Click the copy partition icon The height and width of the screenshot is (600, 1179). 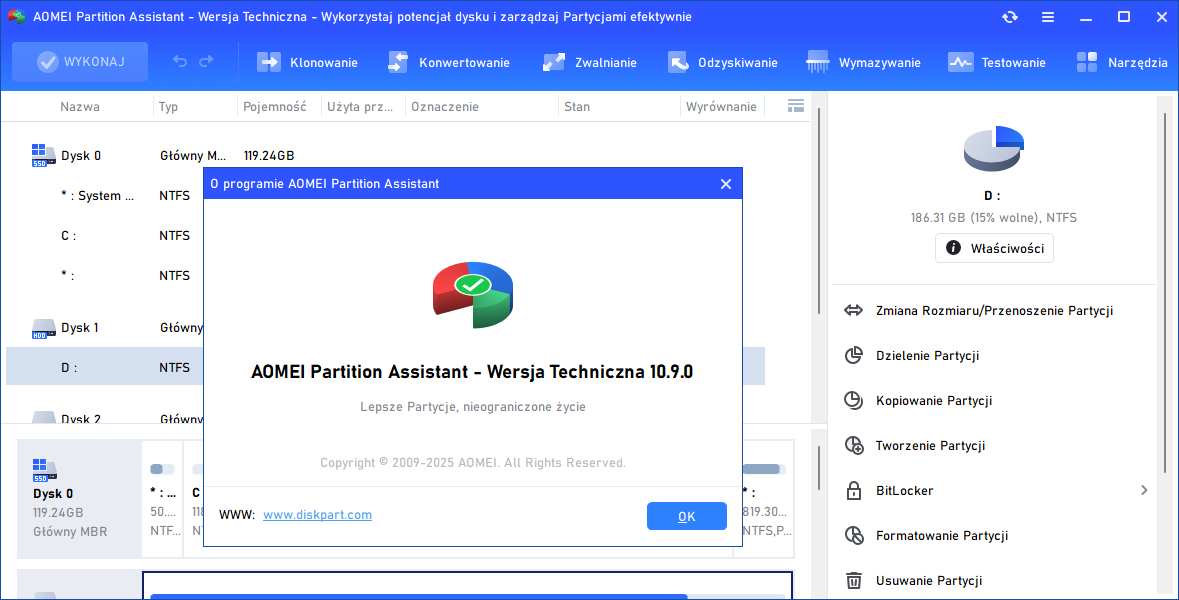pyautogui.click(x=853, y=400)
